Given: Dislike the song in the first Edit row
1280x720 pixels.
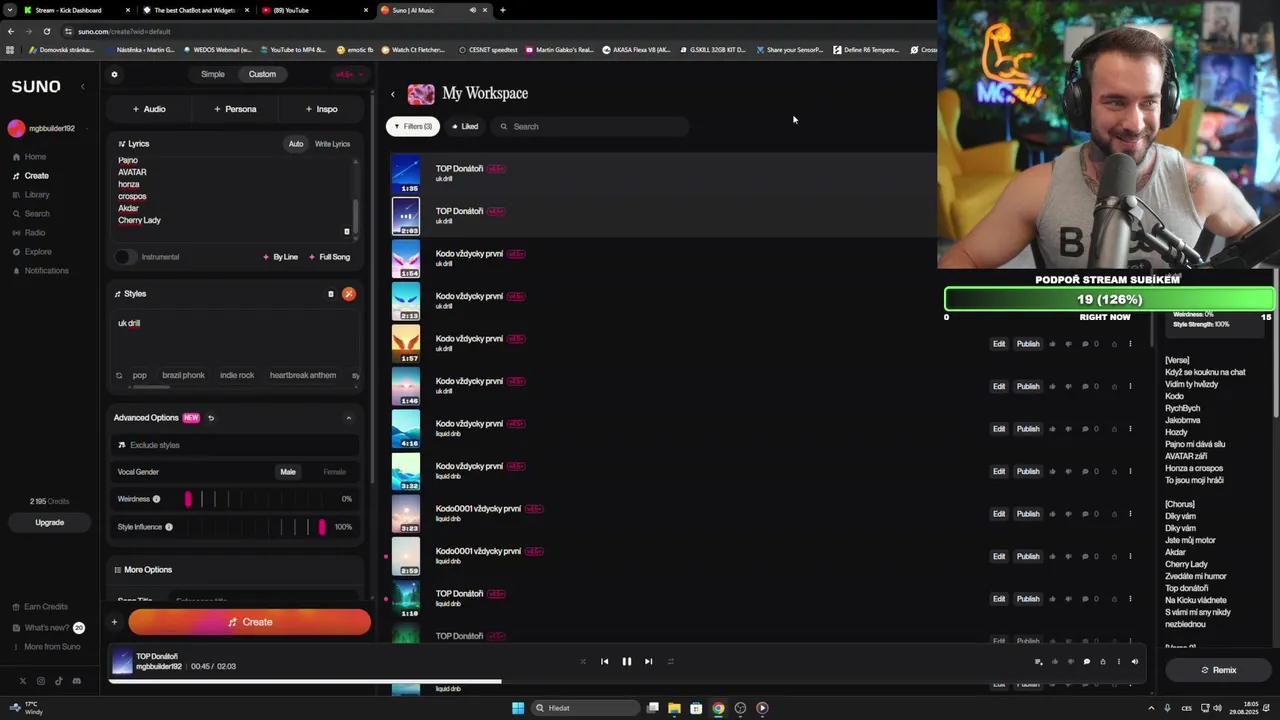Looking at the screenshot, I should click(1068, 344).
